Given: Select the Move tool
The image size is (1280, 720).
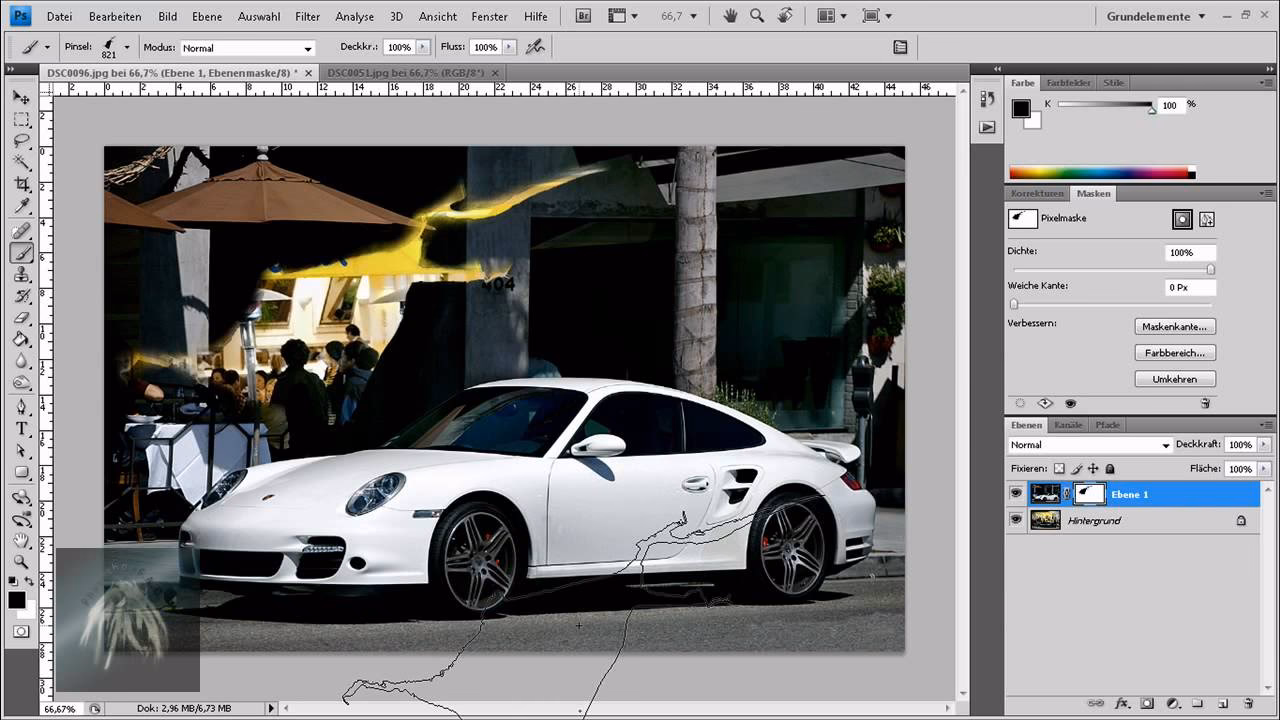Looking at the screenshot, I should pos(22,96).
